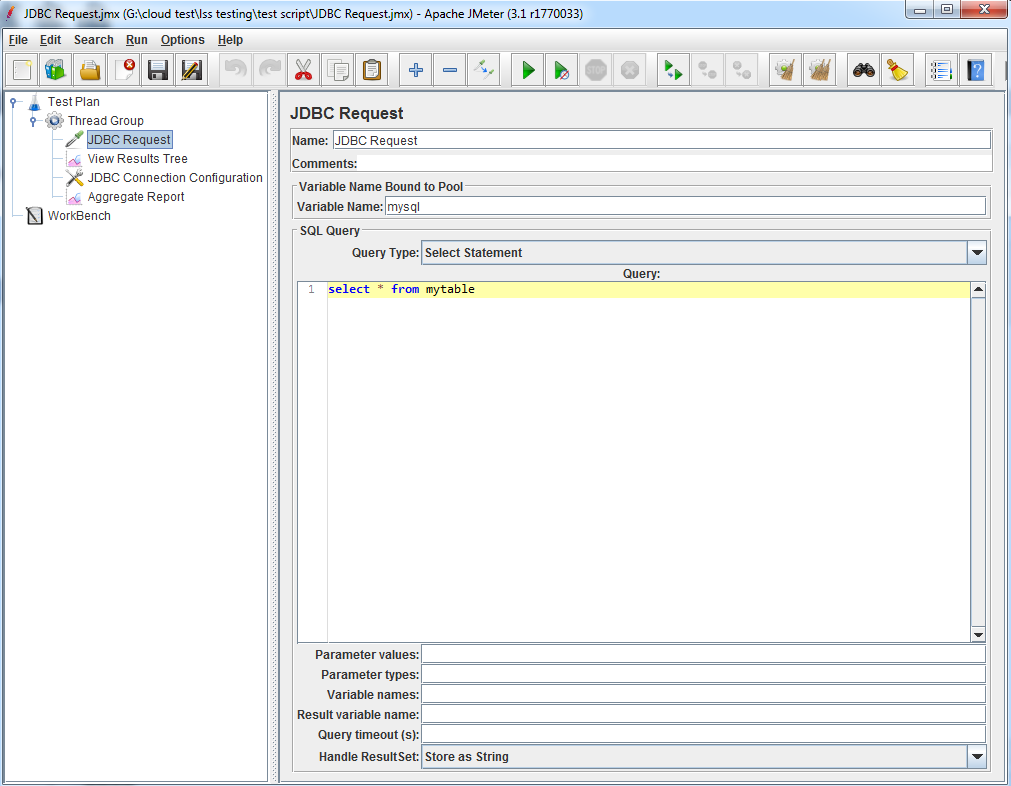This screenshot has width=1011, height=786.
Task: Click the query editor scroll down arrow
Action: 978,634
